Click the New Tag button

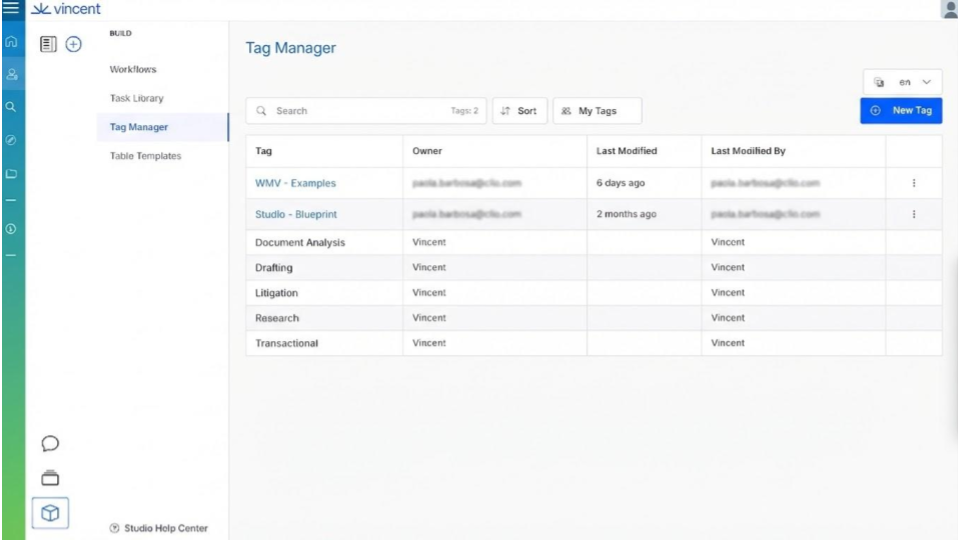pos(901,111)
